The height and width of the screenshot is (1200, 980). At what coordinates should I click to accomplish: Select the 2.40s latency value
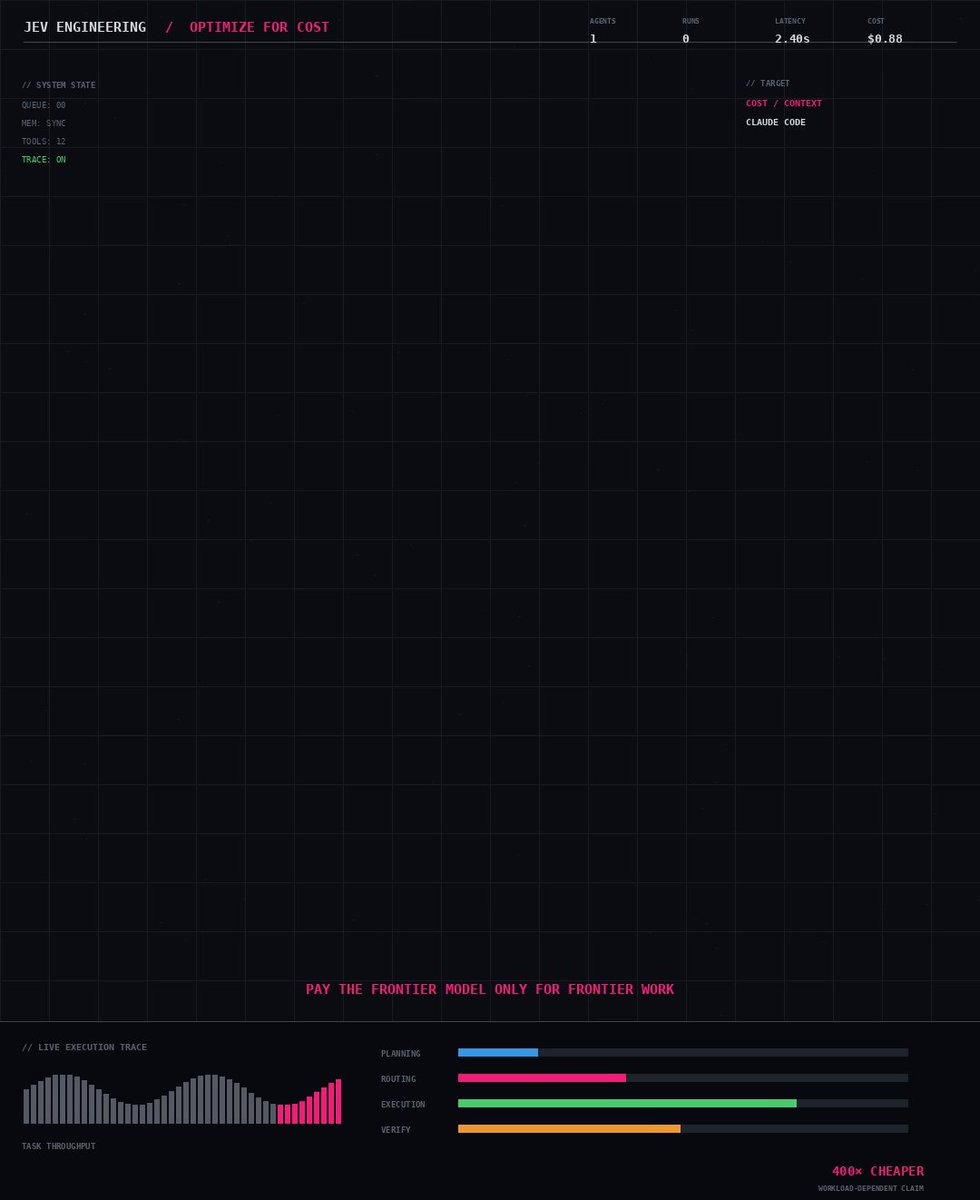tap(792, 39)
